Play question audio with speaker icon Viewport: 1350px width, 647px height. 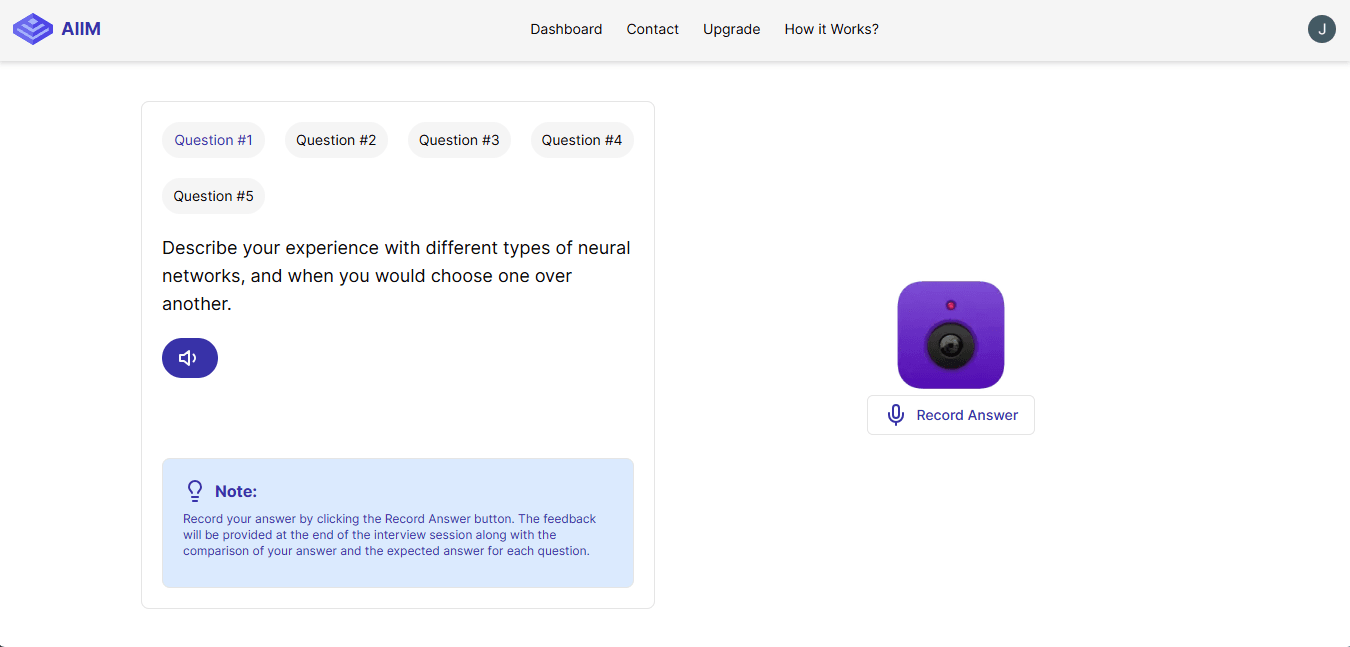pyautogui.click(x=190, y=358)
